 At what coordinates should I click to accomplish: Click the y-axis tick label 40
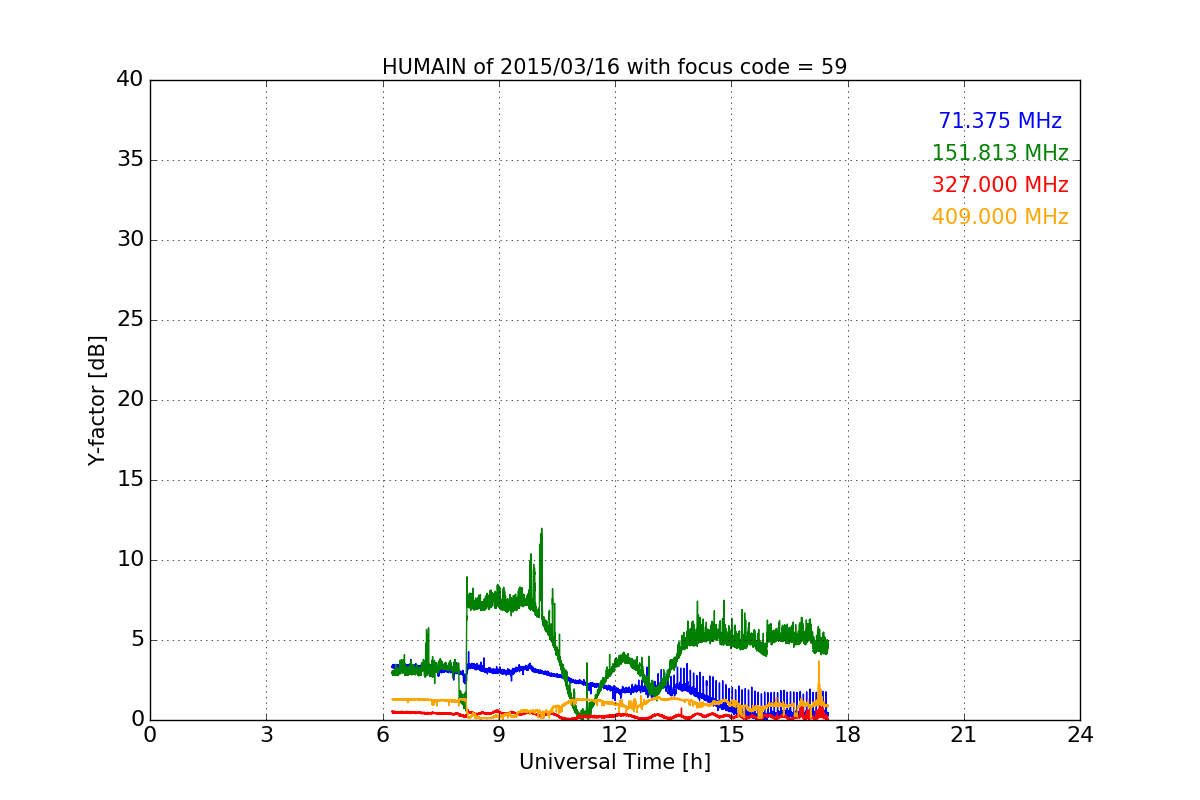point(130,80)
